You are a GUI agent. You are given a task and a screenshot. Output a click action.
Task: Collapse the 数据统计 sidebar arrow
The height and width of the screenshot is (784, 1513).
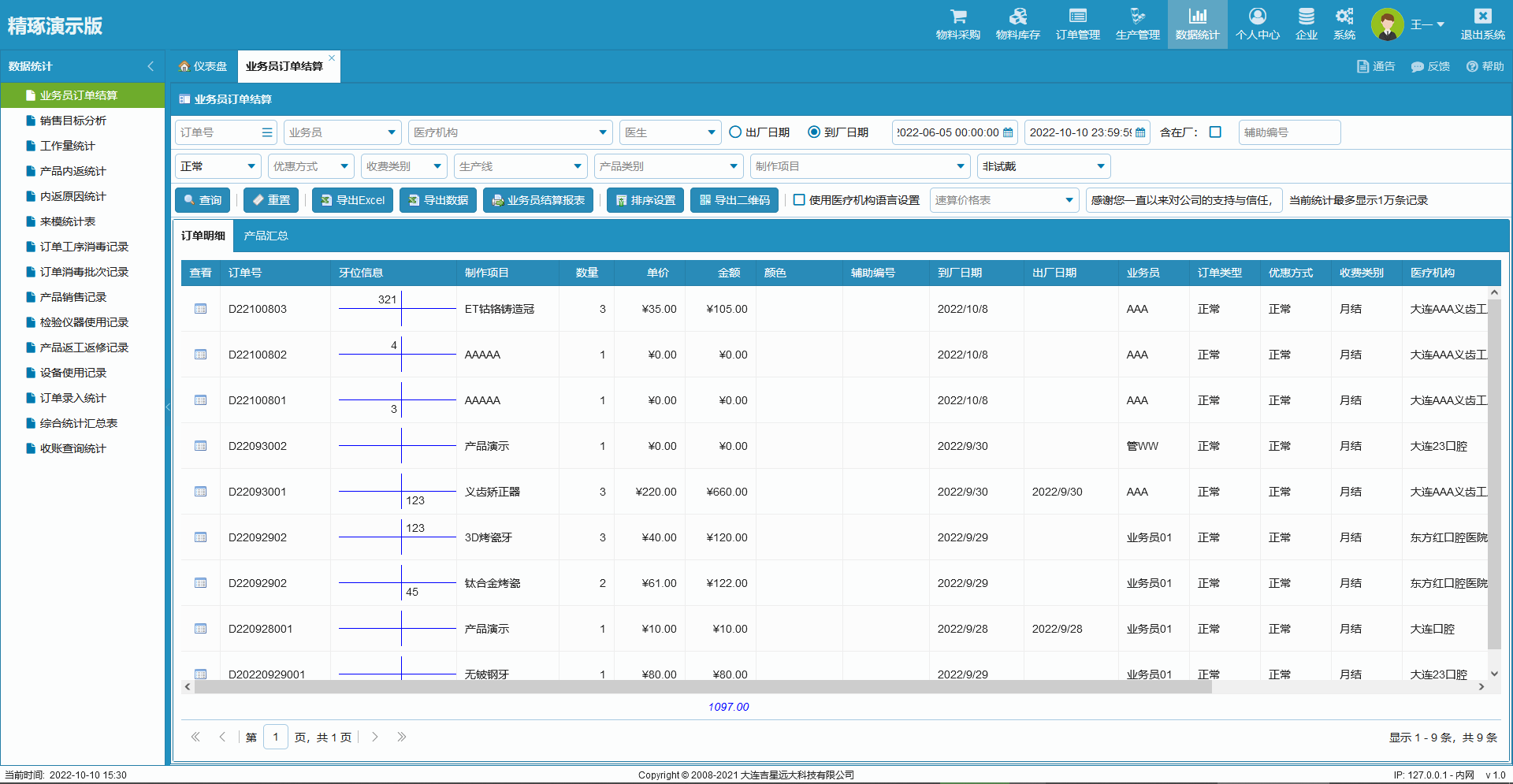151,66
